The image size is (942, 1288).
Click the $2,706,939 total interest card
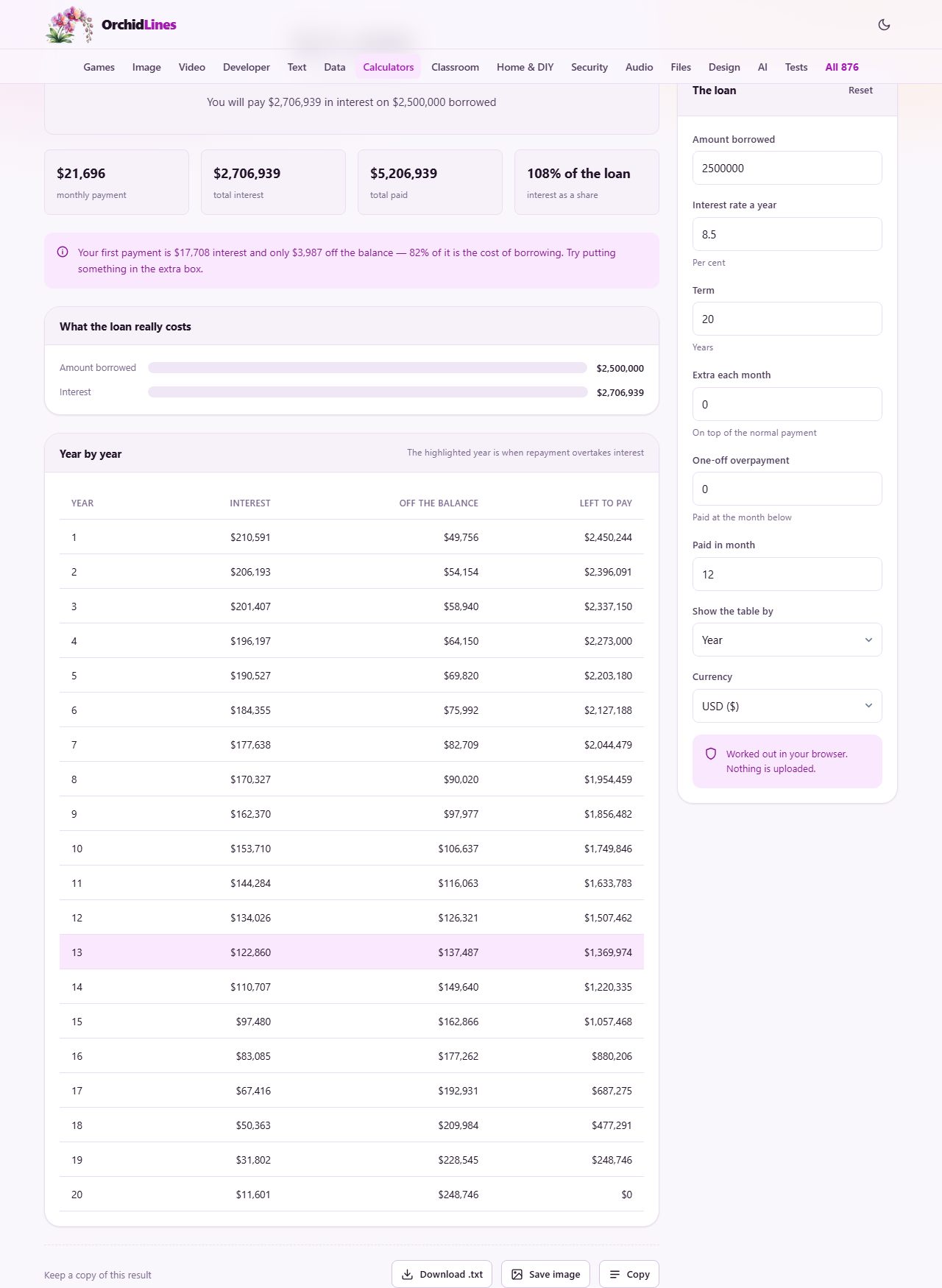273,183
